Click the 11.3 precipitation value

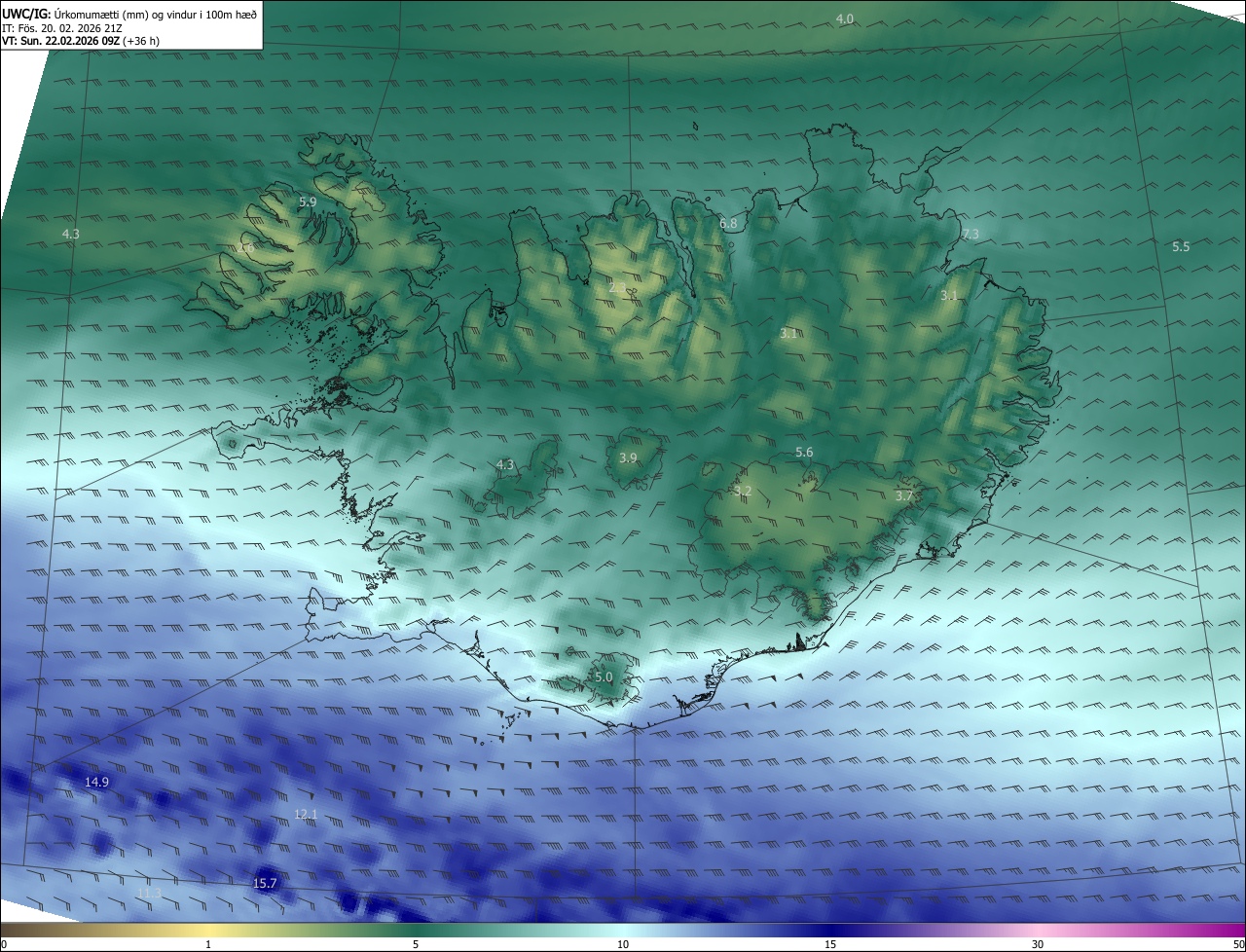(149, 893)
